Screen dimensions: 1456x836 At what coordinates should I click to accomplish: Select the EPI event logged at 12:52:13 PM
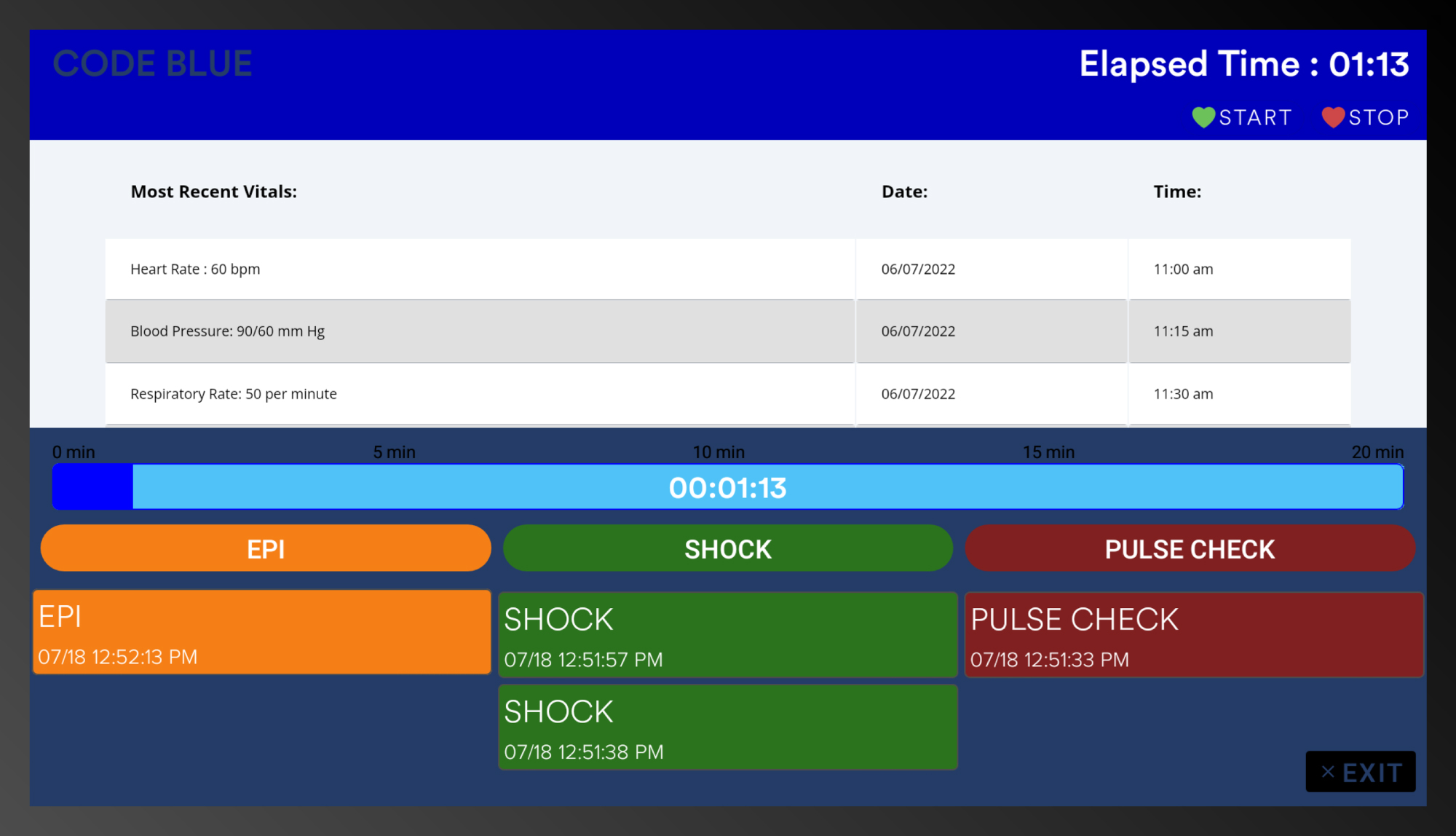[261, 632]
